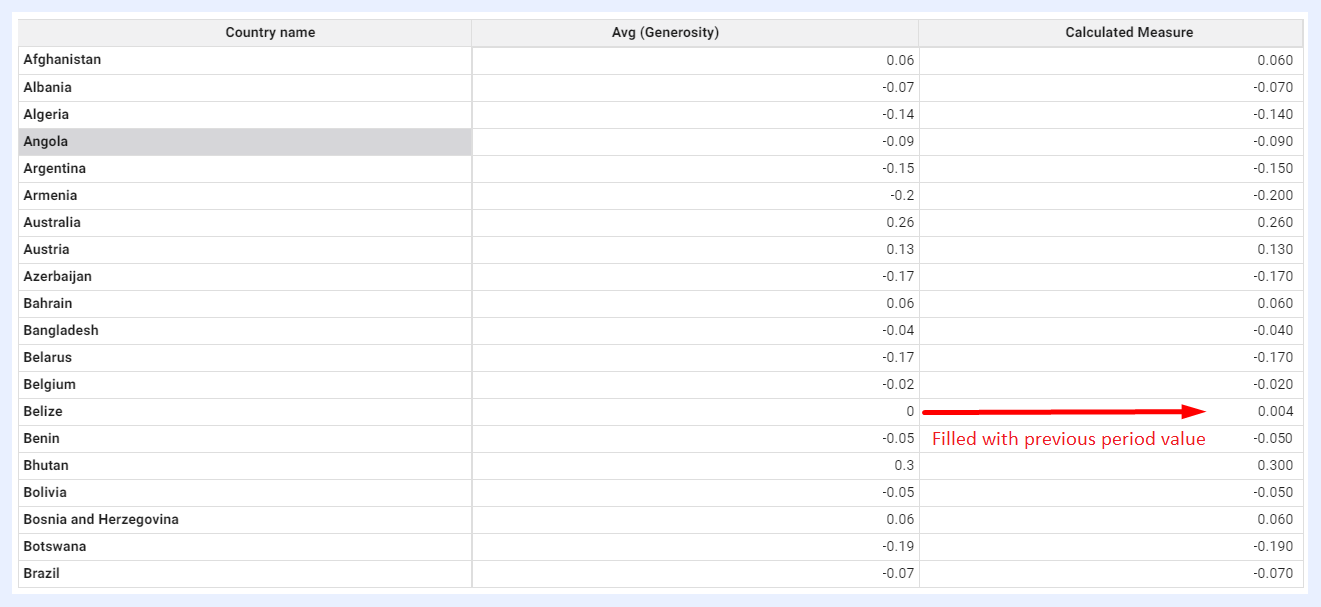Select the Calculated Measure column header

tap(1111, 33)
